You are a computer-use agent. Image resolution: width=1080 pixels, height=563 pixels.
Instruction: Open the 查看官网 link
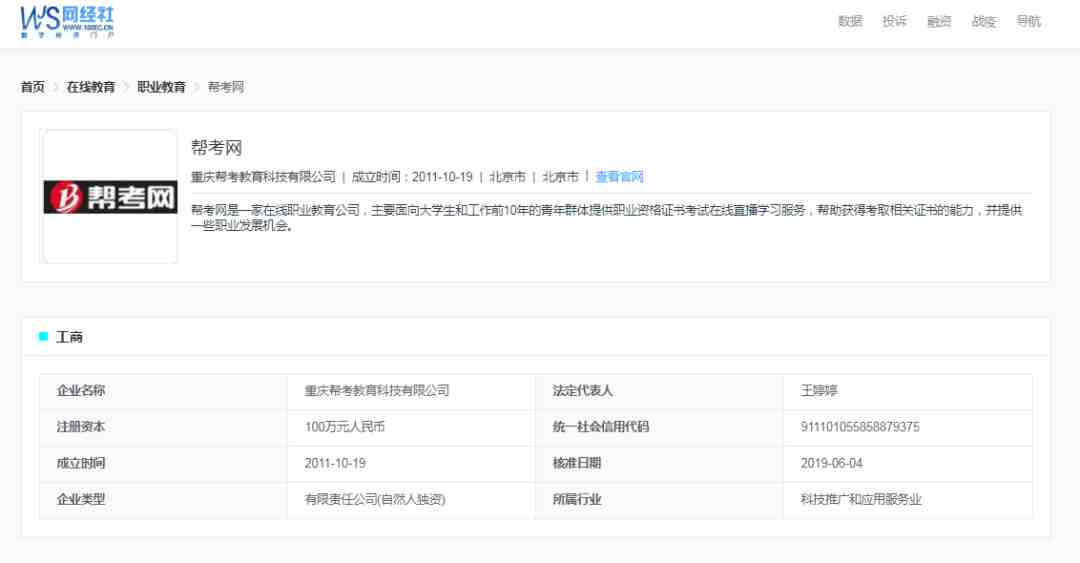click(x=619, y=177)
